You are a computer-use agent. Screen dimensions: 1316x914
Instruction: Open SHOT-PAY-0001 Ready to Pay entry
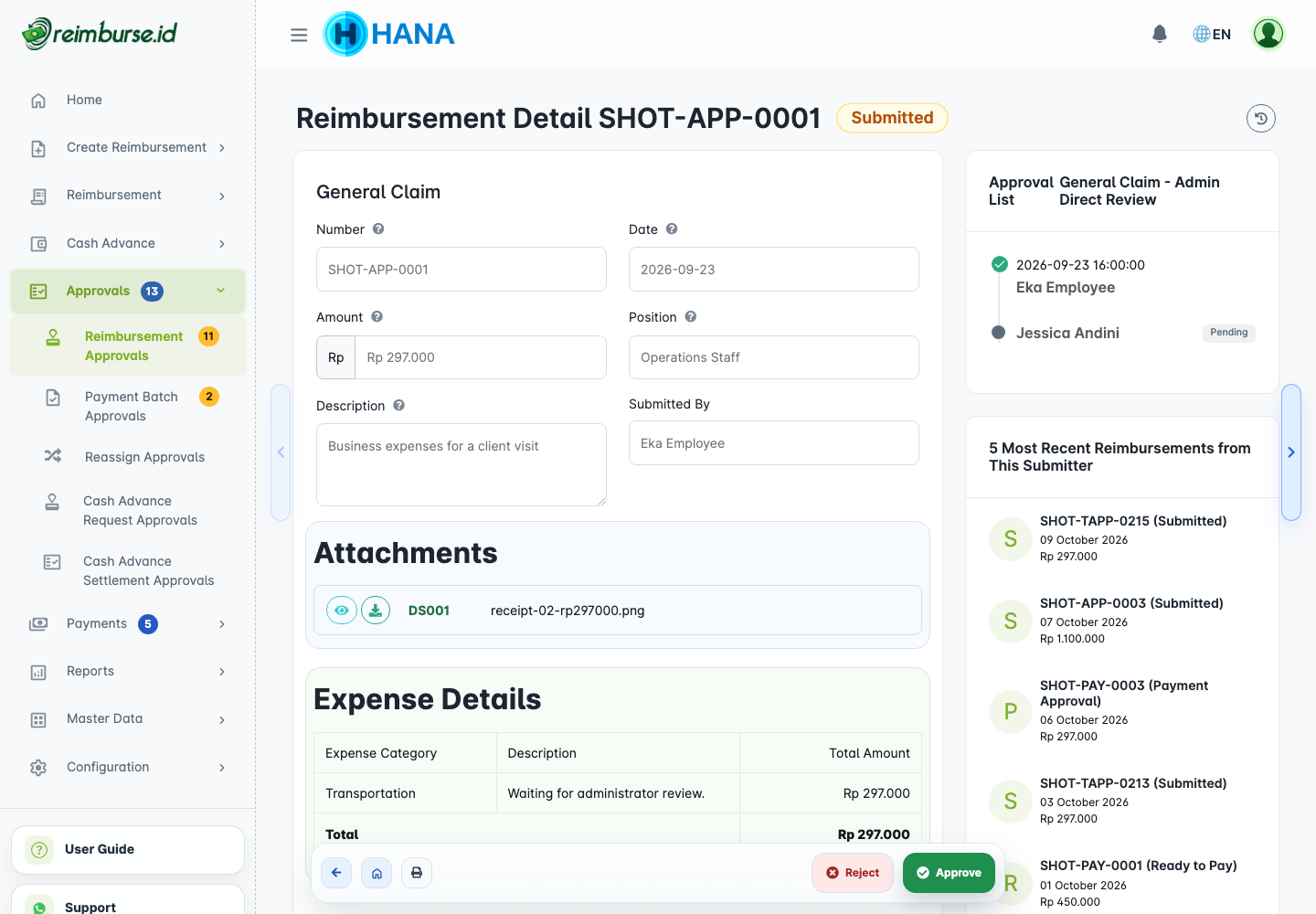point(1138,866)
